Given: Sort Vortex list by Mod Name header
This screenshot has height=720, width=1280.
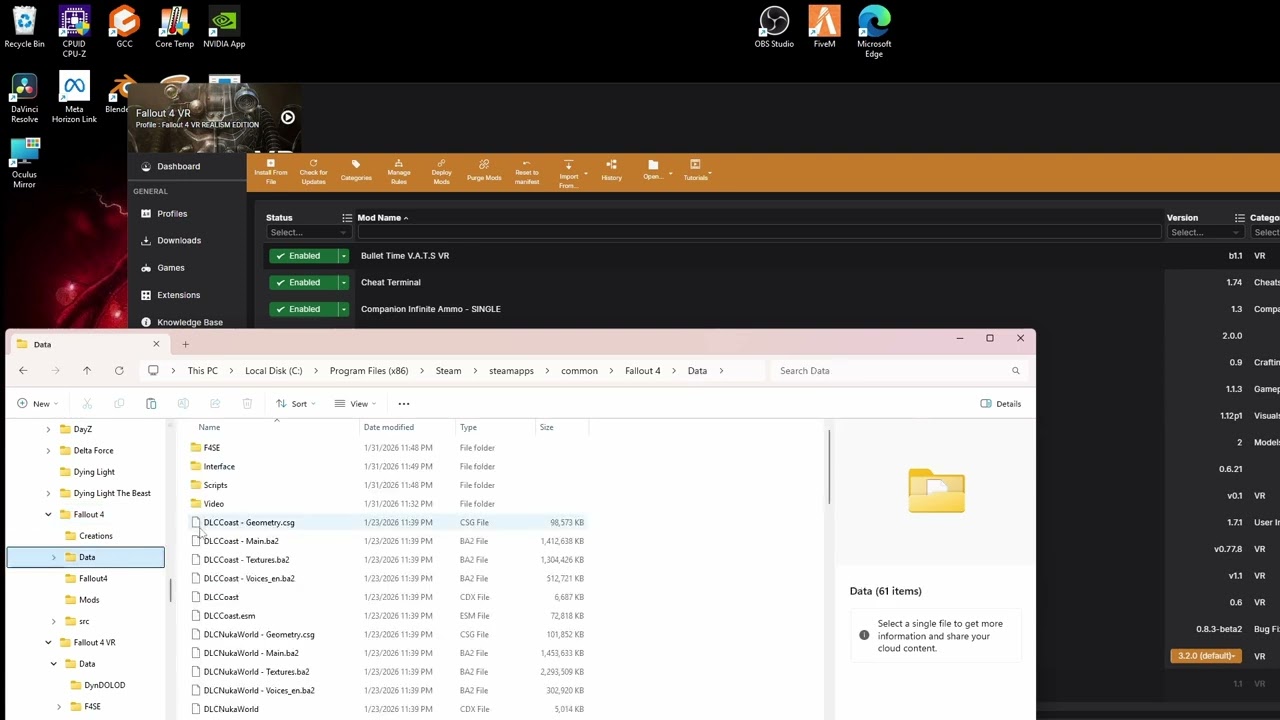Looking at the screenshot, I should click(382, 218).
